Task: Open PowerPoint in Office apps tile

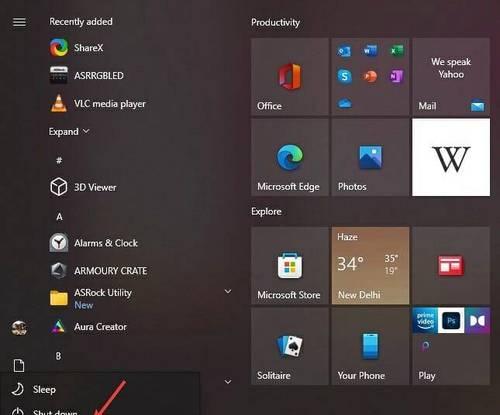Action: (x=370, y=77)
